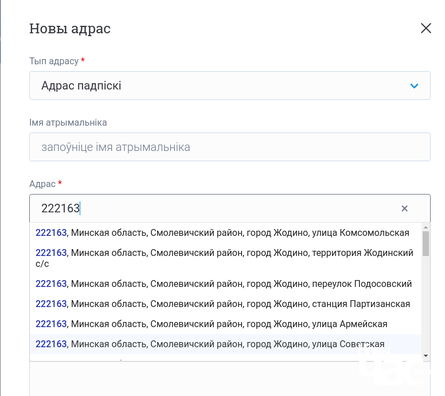Image resolution: width=445 pixels, height=396 pixels.
Task: Select suggestion улица Комсомольская
Action: pyautogui.click(x=225, y=233)
